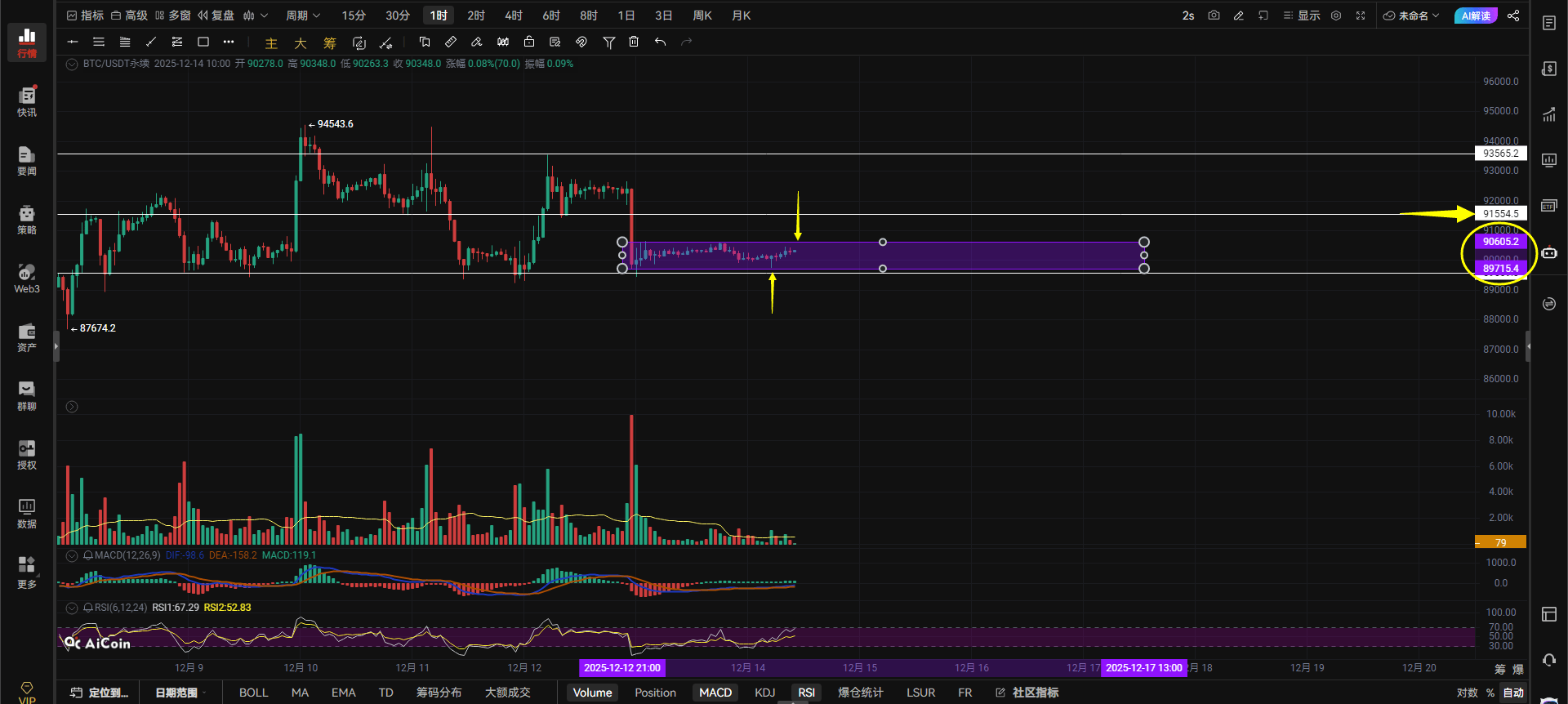The image size is (1568, 704).
Task: Open 快讯 news in left sidebar
Action: click(27, 102)
